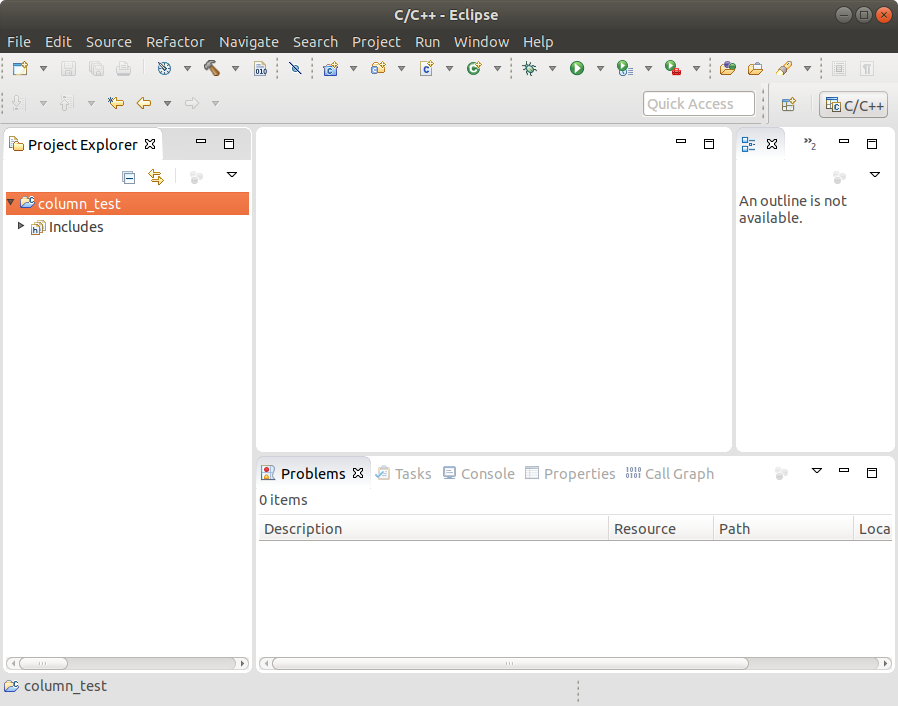
Task: Toggle the Skip All Breakpoints icon
Action: [295, 69]
